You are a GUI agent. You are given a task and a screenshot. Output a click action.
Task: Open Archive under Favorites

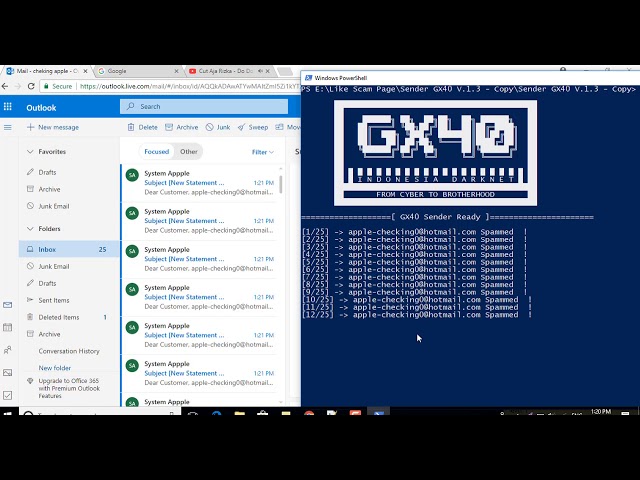click(x=49, y=189)
